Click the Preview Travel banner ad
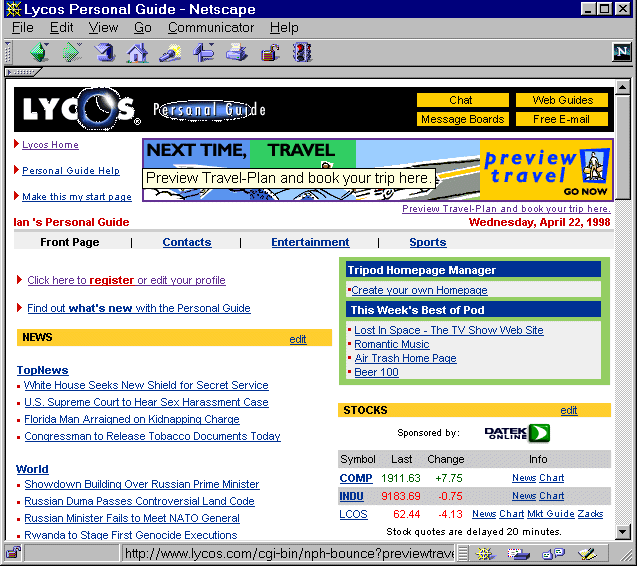Viewport: 637px width, 566px height. (x=377, y=169)
